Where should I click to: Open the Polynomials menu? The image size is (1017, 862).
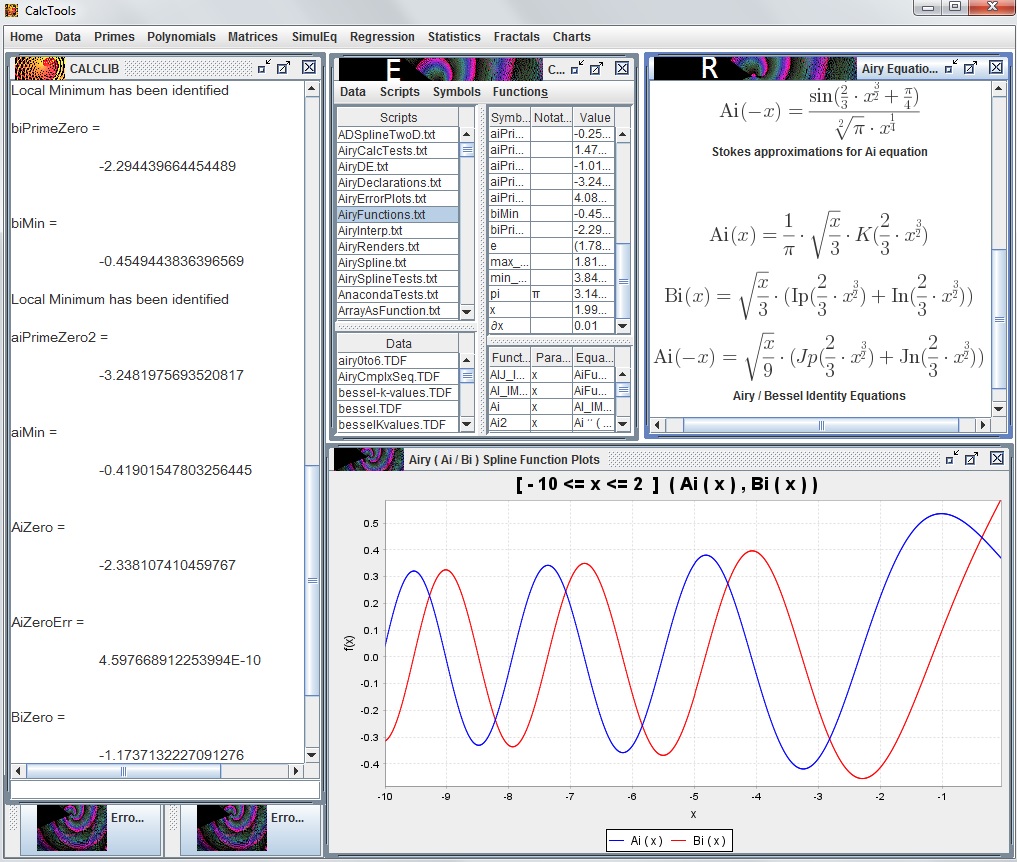click(181, 37)
